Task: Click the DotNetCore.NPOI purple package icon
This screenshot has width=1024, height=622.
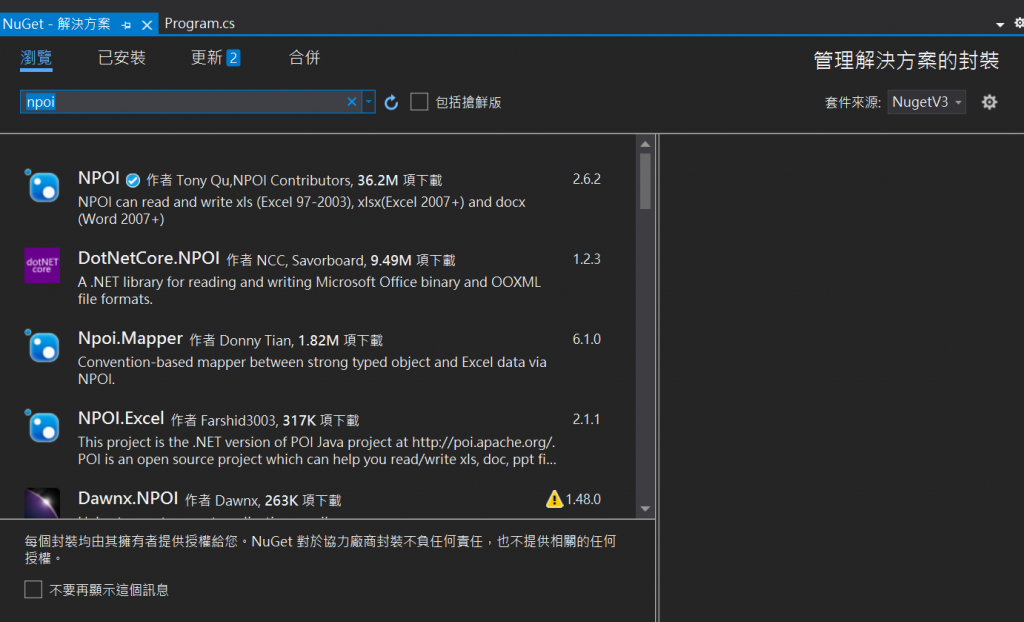Action: pos(42,265)
